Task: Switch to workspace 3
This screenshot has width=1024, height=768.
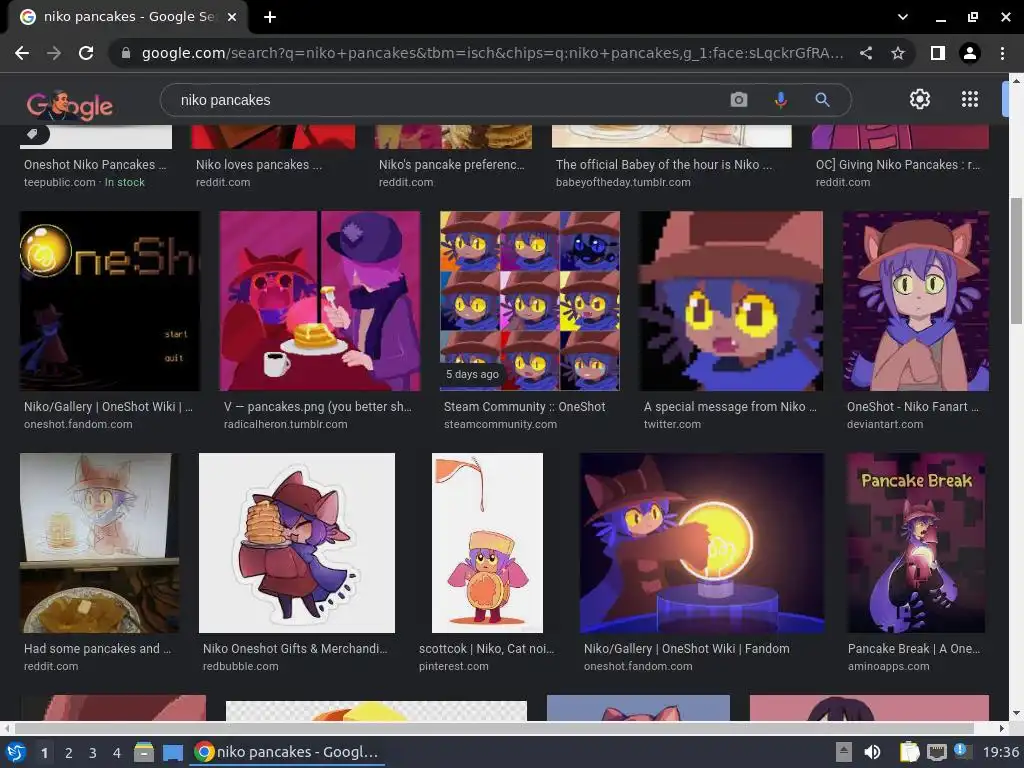Action: [x=93, y=752]
